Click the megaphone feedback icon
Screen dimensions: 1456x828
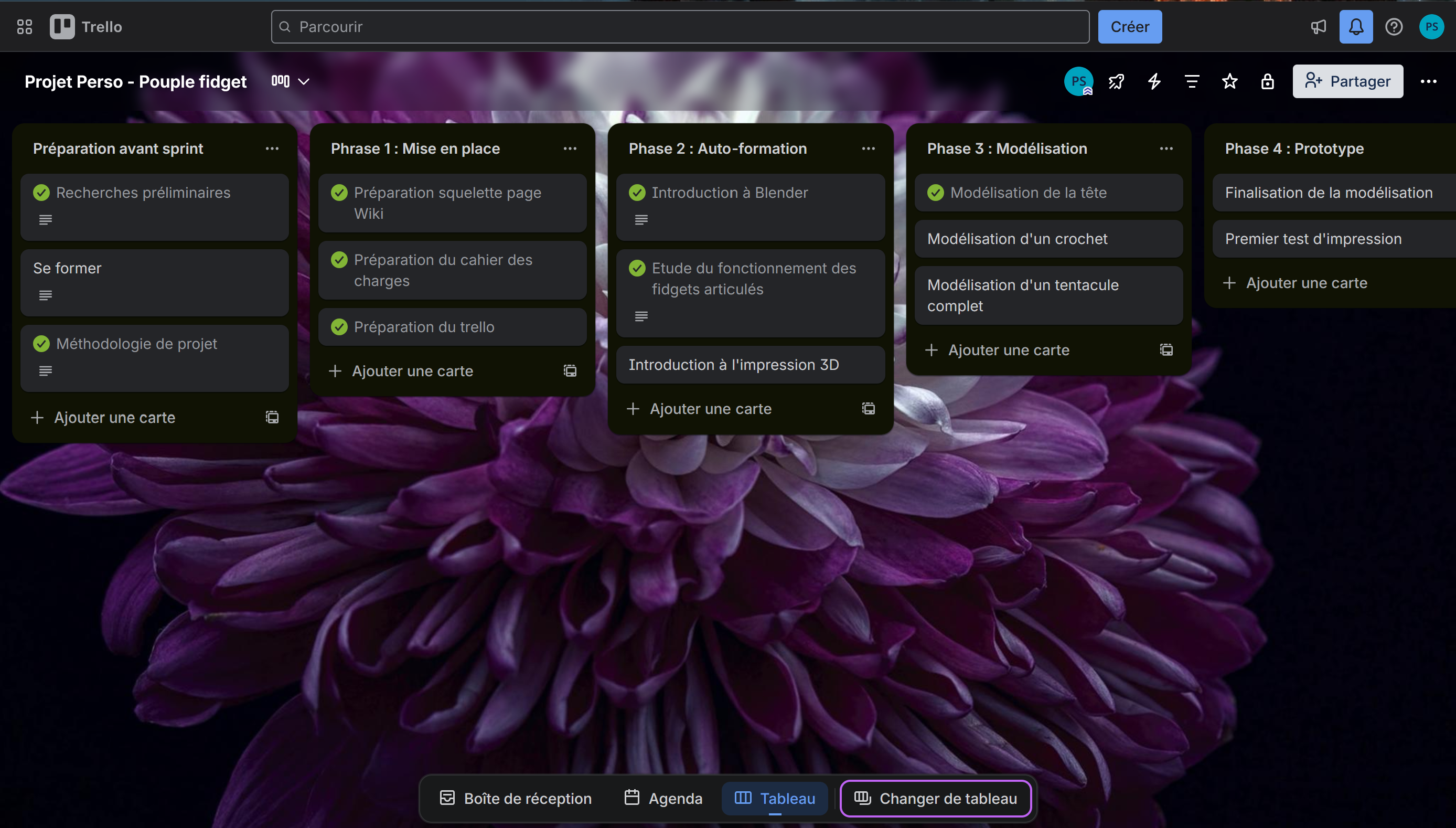1318,27
